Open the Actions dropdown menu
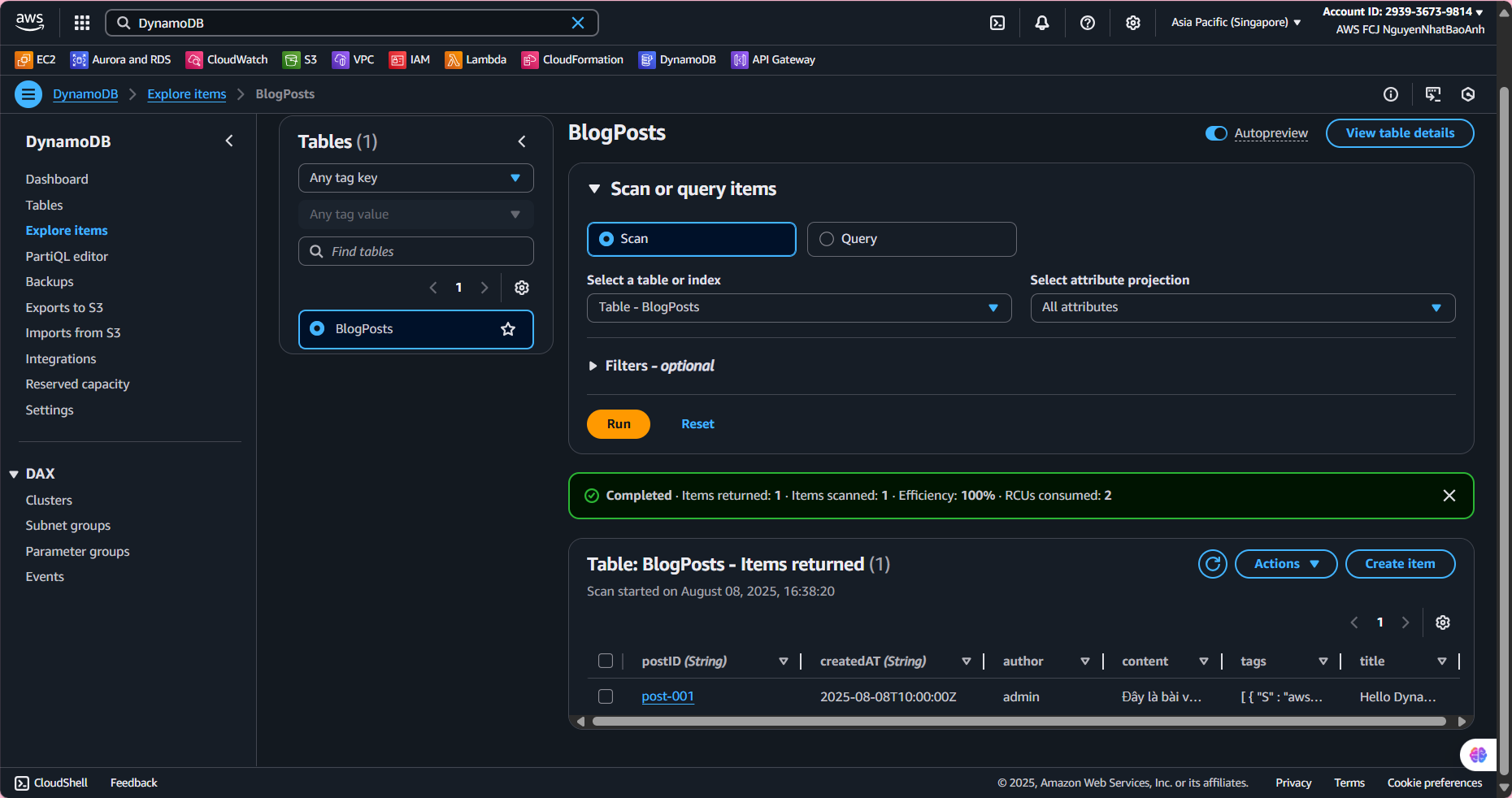Screen dimensions: 1512x798 (x=1285, y=564)
